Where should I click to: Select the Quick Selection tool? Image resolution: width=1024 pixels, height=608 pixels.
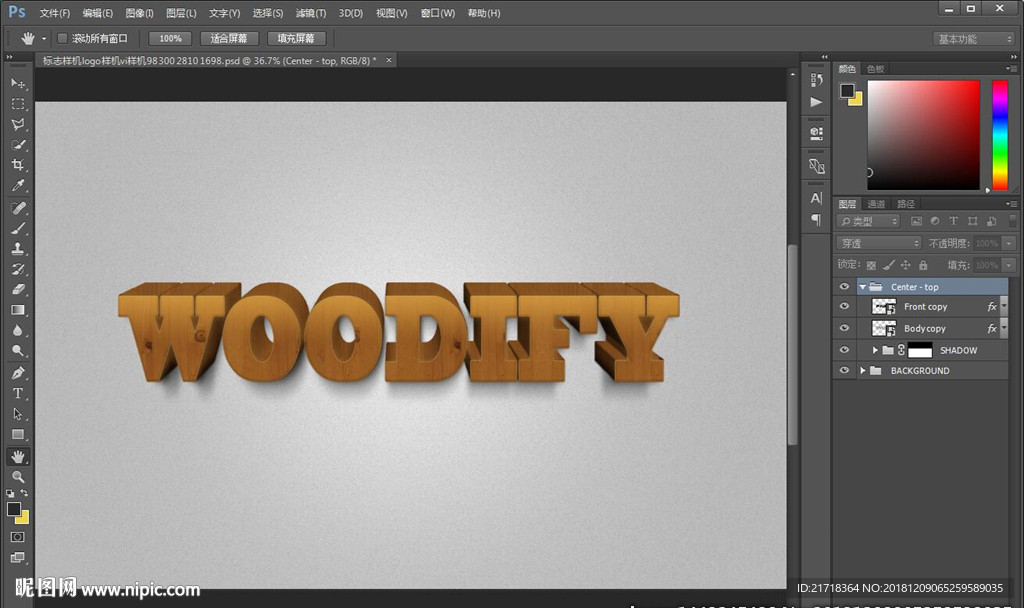[18, 144]
